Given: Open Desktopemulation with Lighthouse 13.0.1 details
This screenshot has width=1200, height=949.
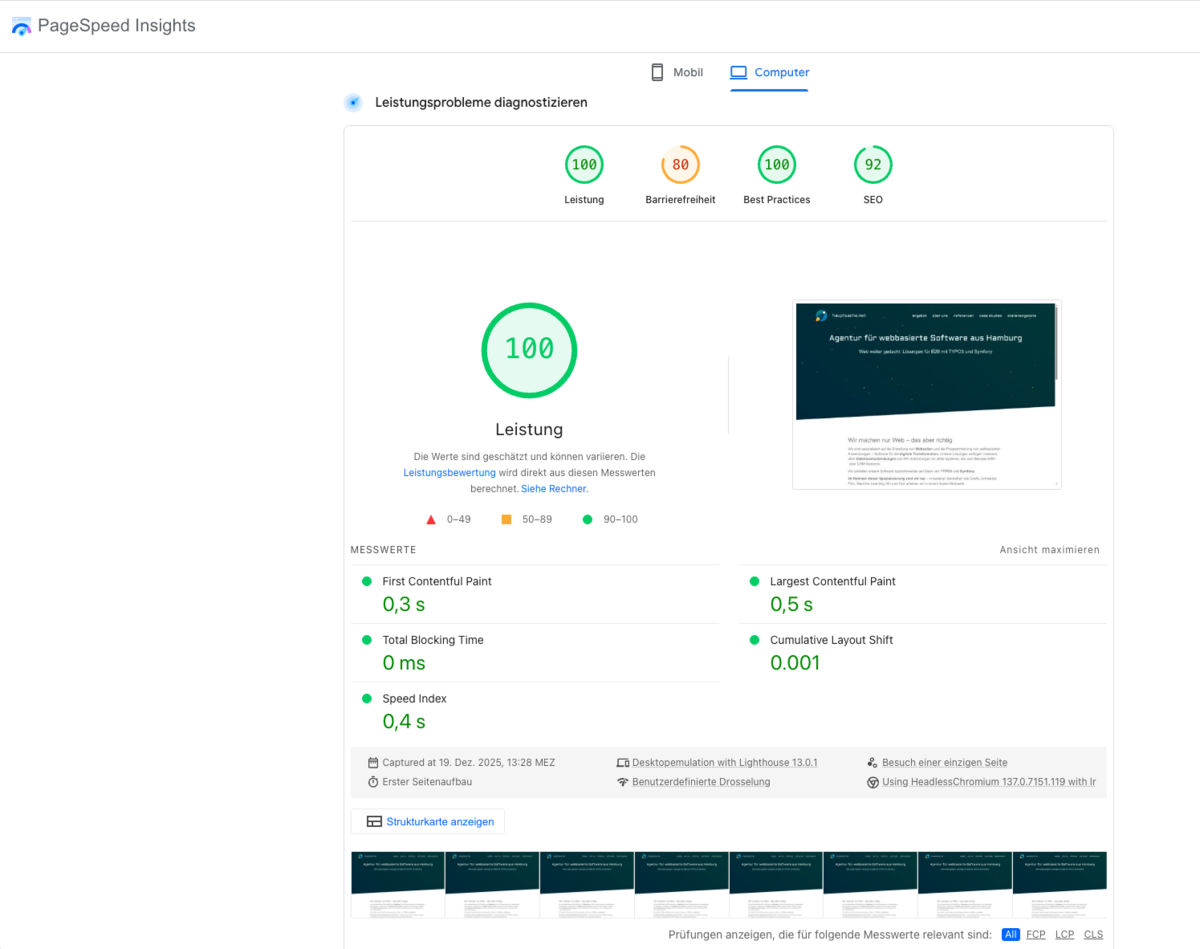Looking at the screenshot, I should pos(724,763).
